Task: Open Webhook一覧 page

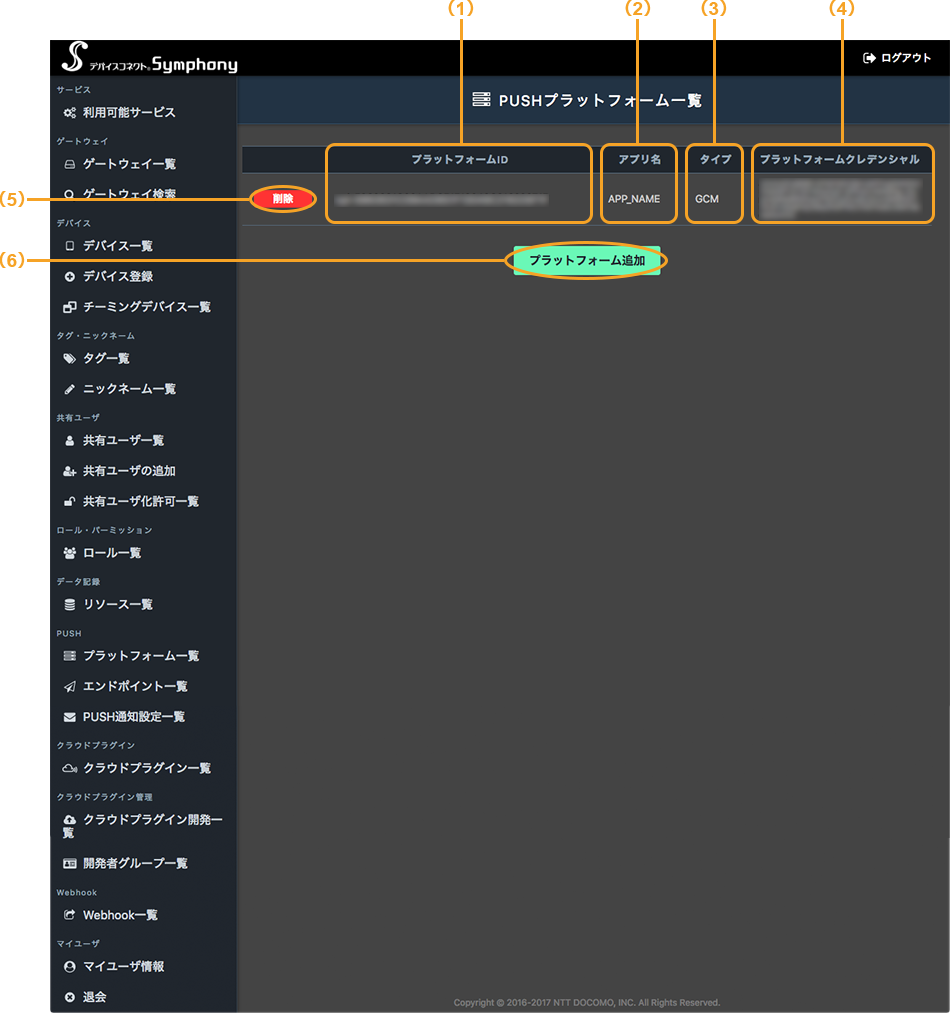Action: tap(120, 915)
